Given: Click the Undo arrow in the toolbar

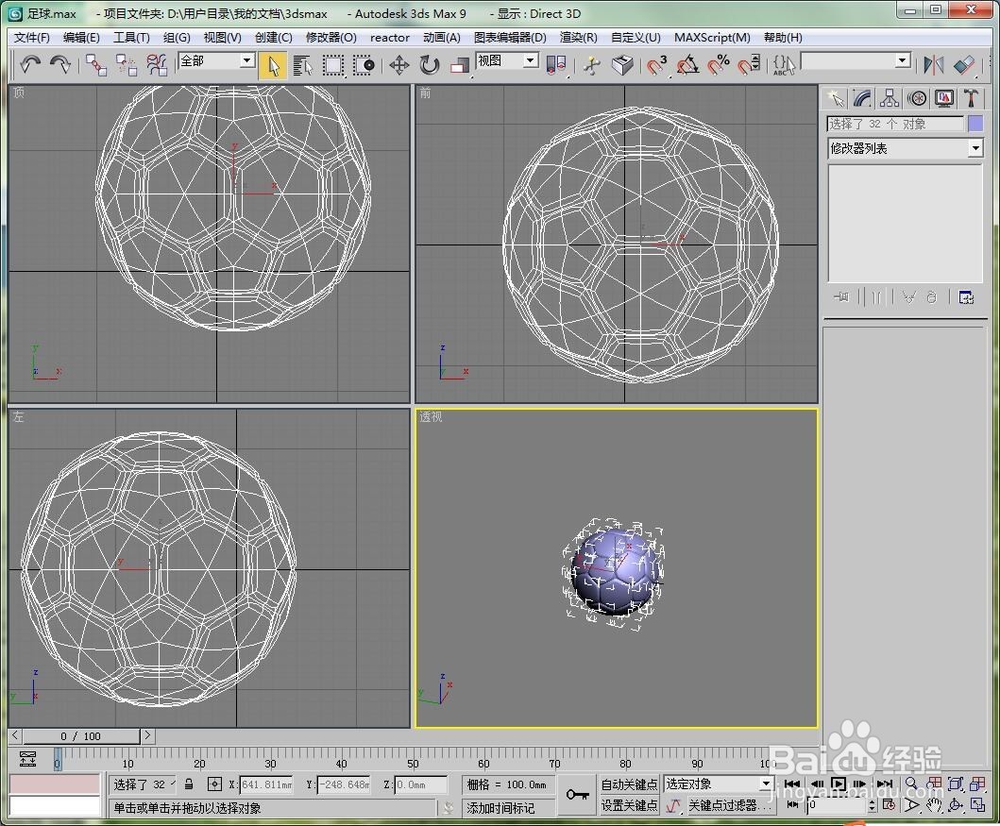Looking at the screenshot, I should (x=30, y=64).
